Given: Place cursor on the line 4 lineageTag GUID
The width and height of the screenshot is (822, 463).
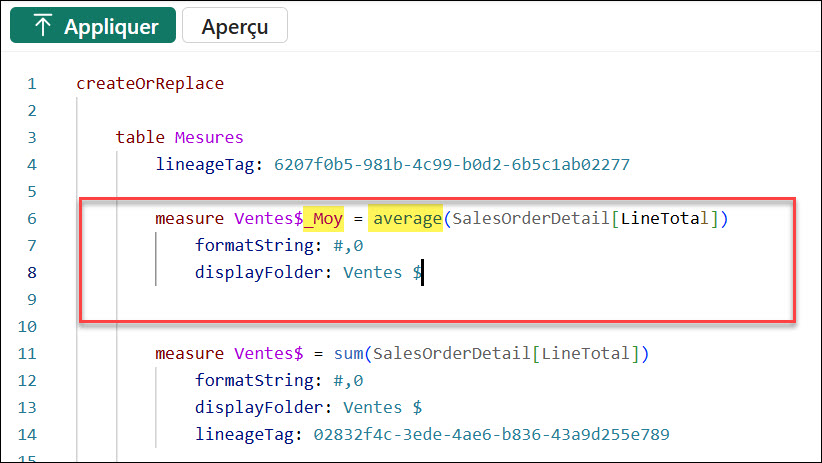Looking at the screenshot, I should pos(451,164).
